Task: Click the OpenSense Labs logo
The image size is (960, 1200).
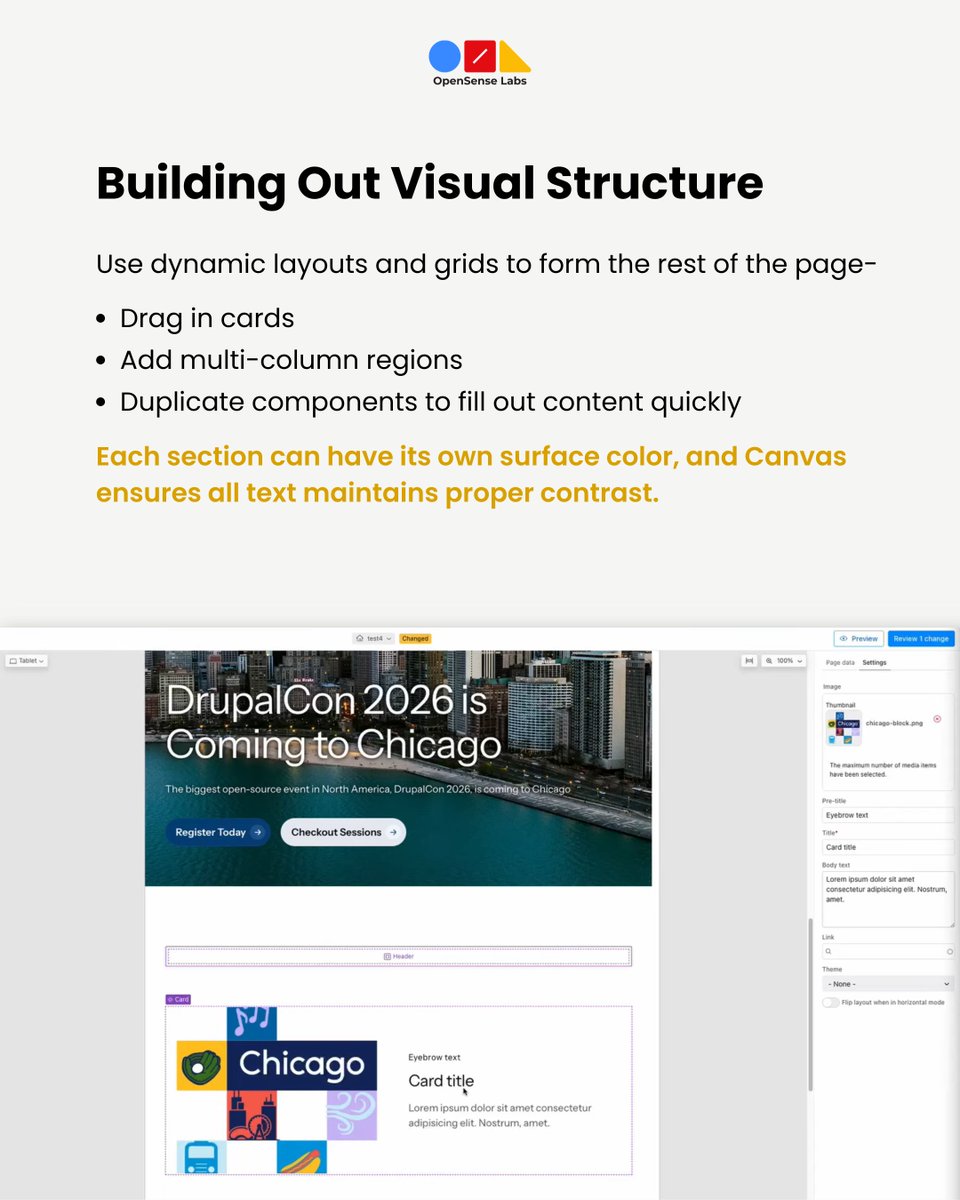Action: (x=480, y=63)
